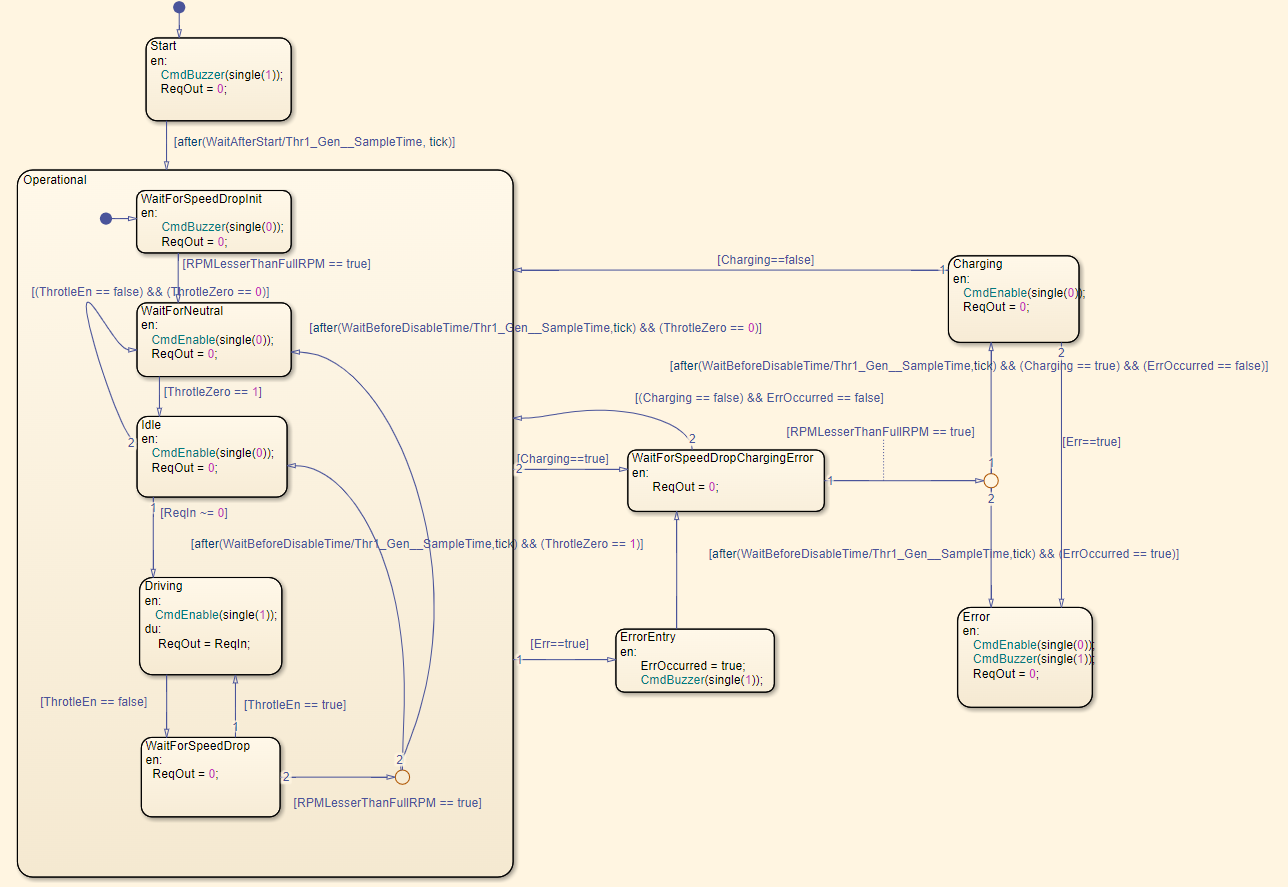Click ReqOut = ReqIn in Driving state
This screenshot has height=887, width=1288.
coord(204,643)
